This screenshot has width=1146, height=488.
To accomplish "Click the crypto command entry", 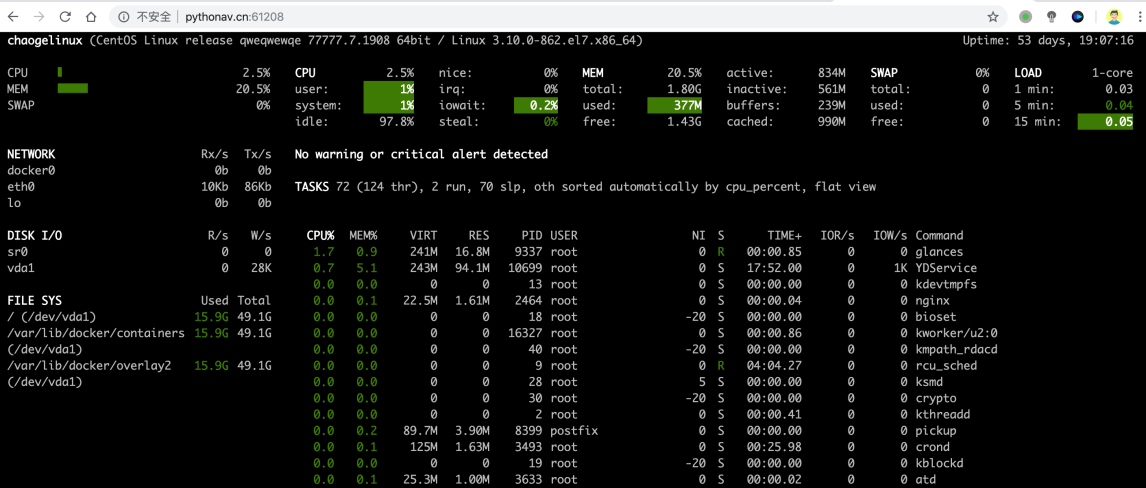I will (936, 398).
